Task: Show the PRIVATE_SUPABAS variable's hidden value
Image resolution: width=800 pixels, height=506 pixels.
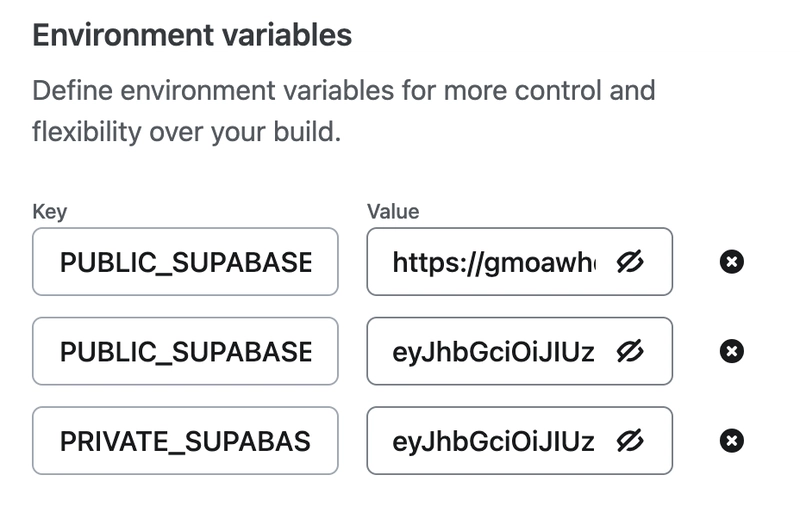Action: coord(630,441)
